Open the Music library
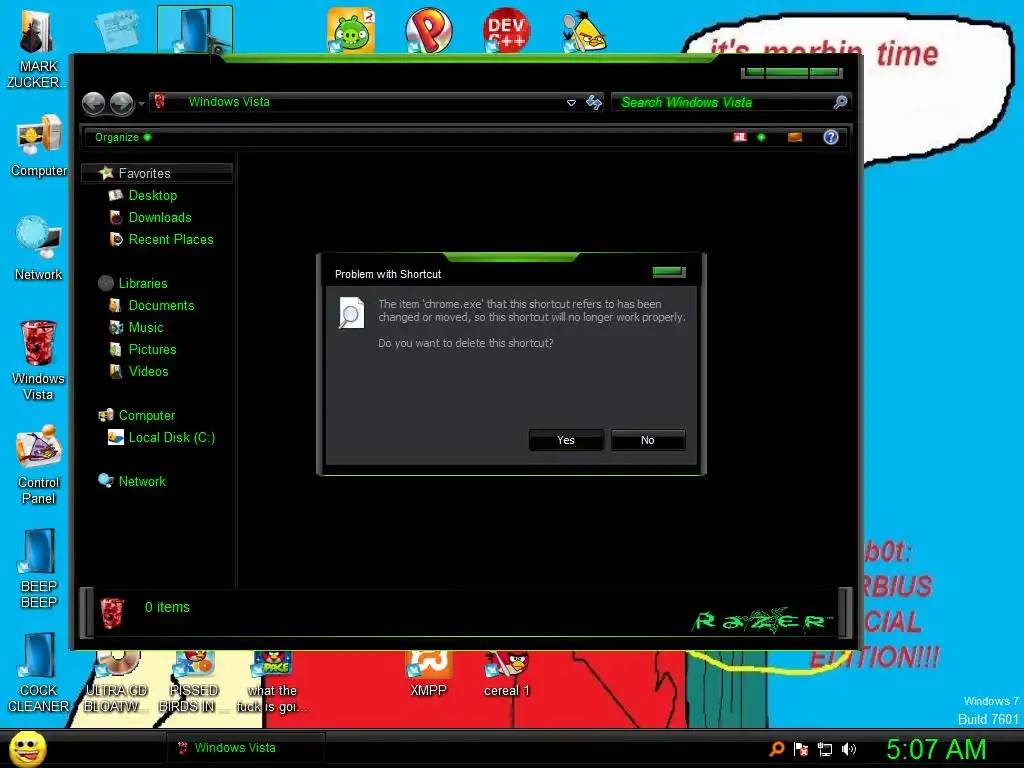This screenshot has width=1024, height=768. click(x=146, y=328)
